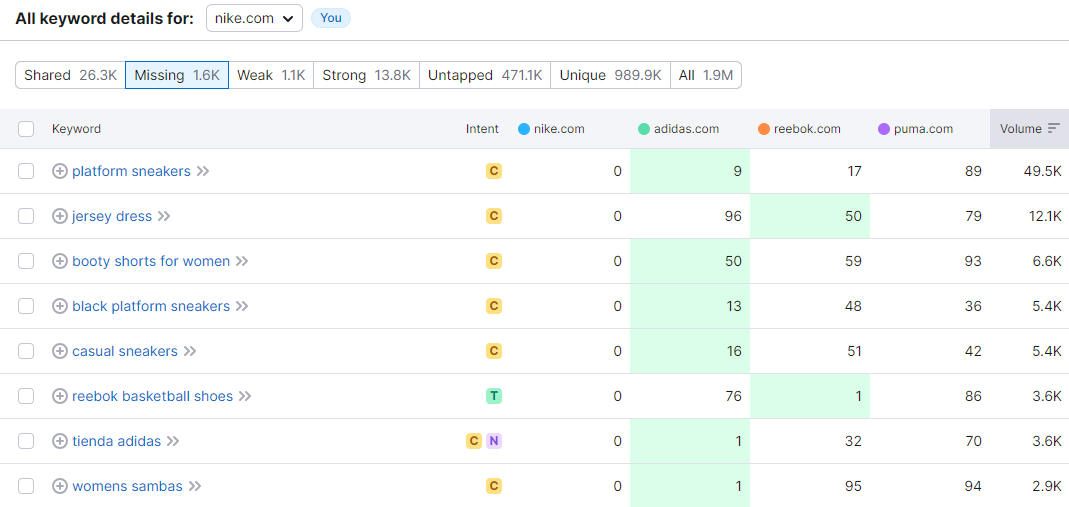
Task: Click adidas.com position 9 for platform sneakers
Action: coord(738,171)
